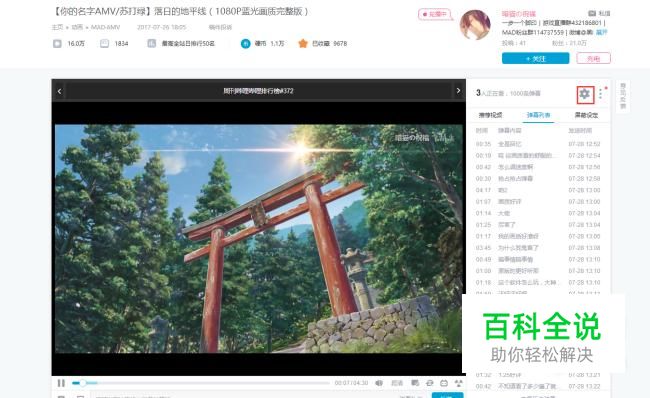Screen dimensions: 650x398
Task: Click the orange favorite star icon
Action: click(x=303, y=43)
